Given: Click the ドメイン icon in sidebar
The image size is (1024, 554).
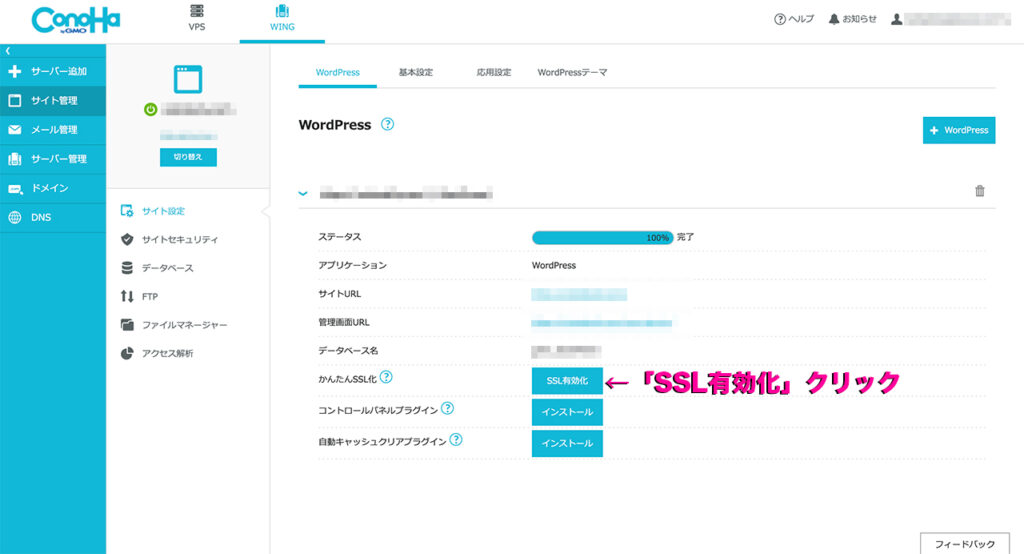Looking at the screenshot, I should tap(14, 189).
